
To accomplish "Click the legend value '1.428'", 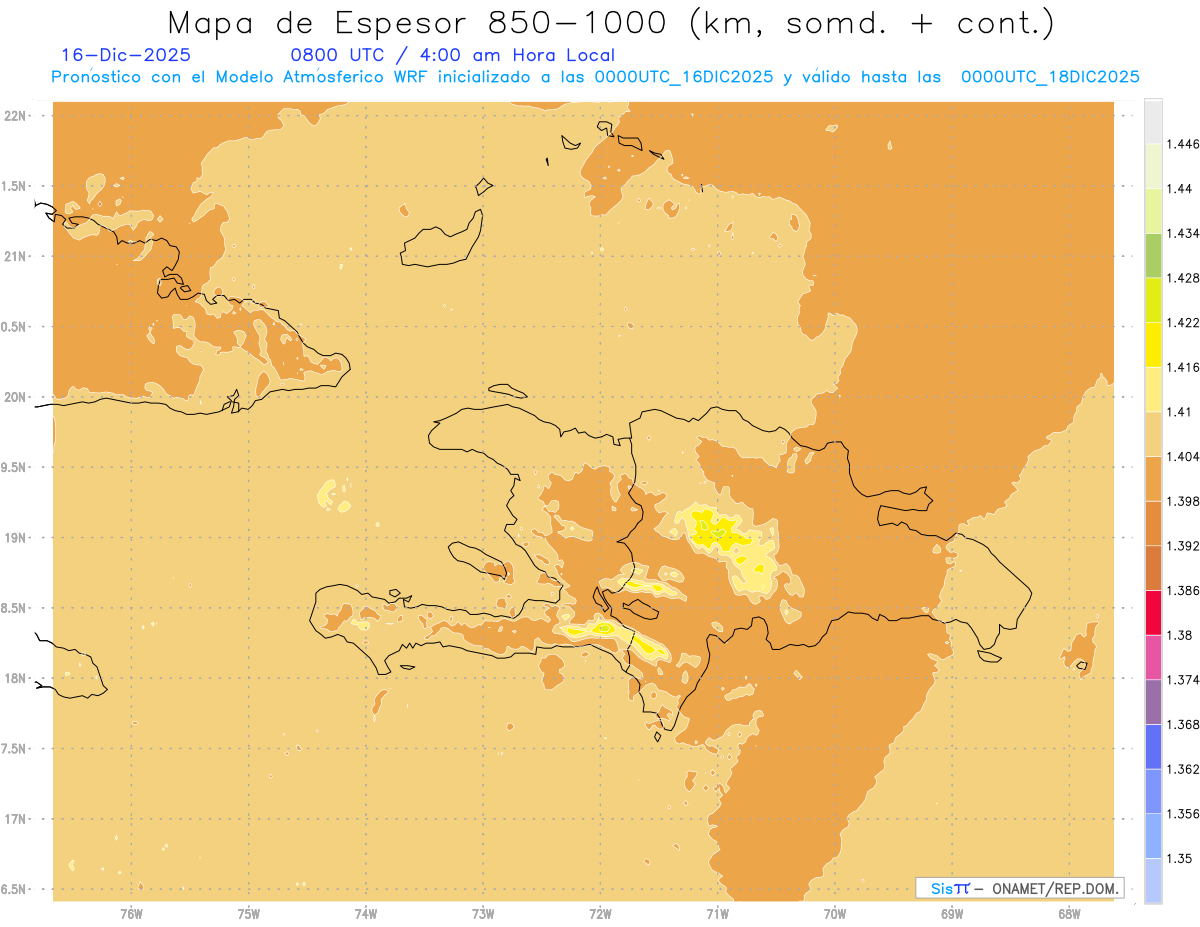I will 1183,278.
